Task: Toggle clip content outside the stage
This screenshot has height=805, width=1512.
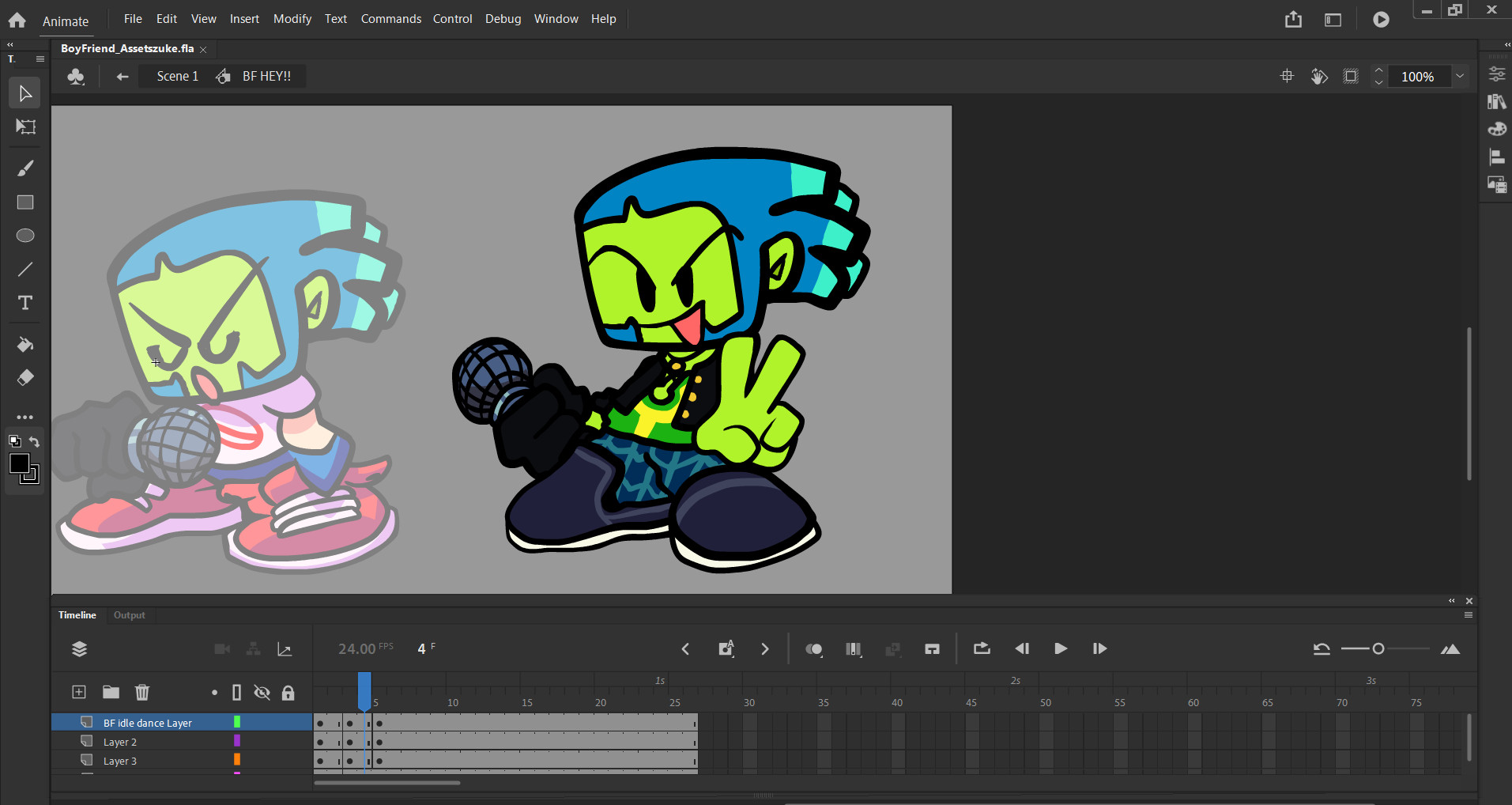Action: 1351,76
